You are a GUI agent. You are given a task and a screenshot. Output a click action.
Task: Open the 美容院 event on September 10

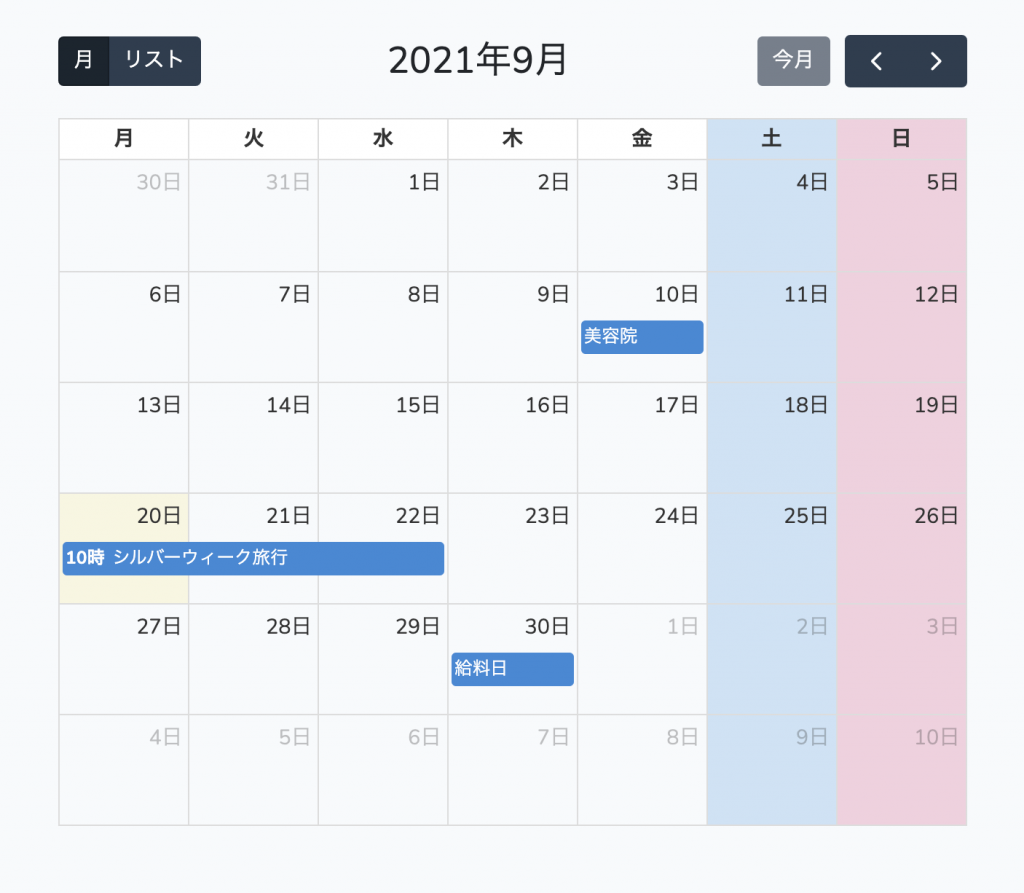pos(642,337)
